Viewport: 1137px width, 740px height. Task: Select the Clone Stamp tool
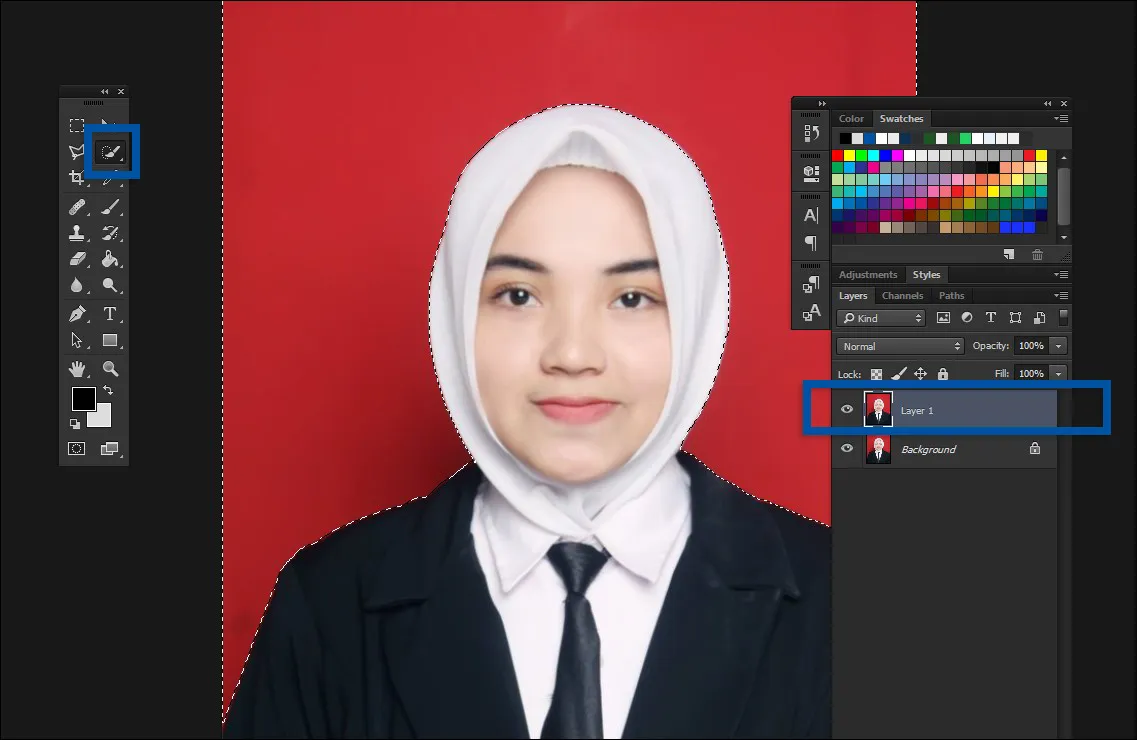[78, 233]
